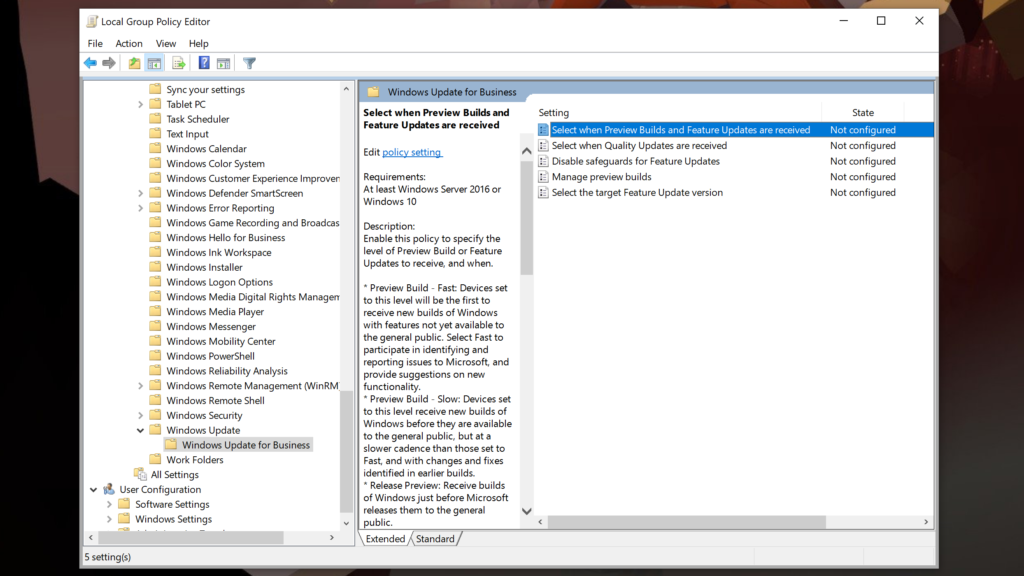Image resolution: width=1024 pixels, height=576 pixels.
Task: Click the Windows Media Player folder icon
Action: click(155, 312)
